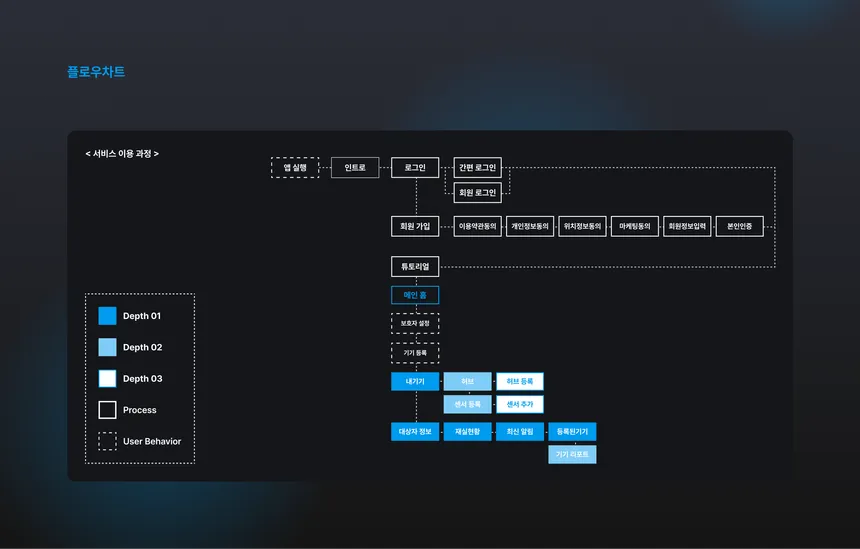Select the 보호자 설정 dashed box
This screenshot has width=860, height=549.
(x=415, y=324)
